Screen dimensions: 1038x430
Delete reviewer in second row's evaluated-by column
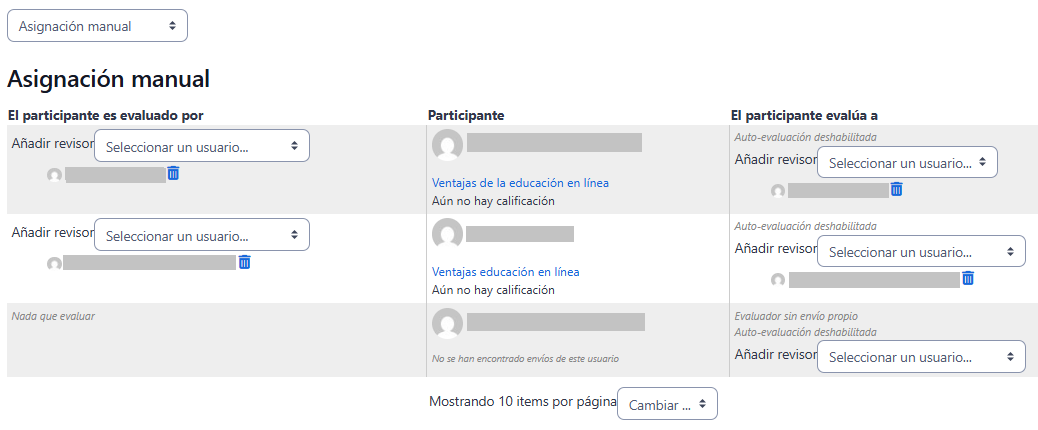tap(244, 262)
